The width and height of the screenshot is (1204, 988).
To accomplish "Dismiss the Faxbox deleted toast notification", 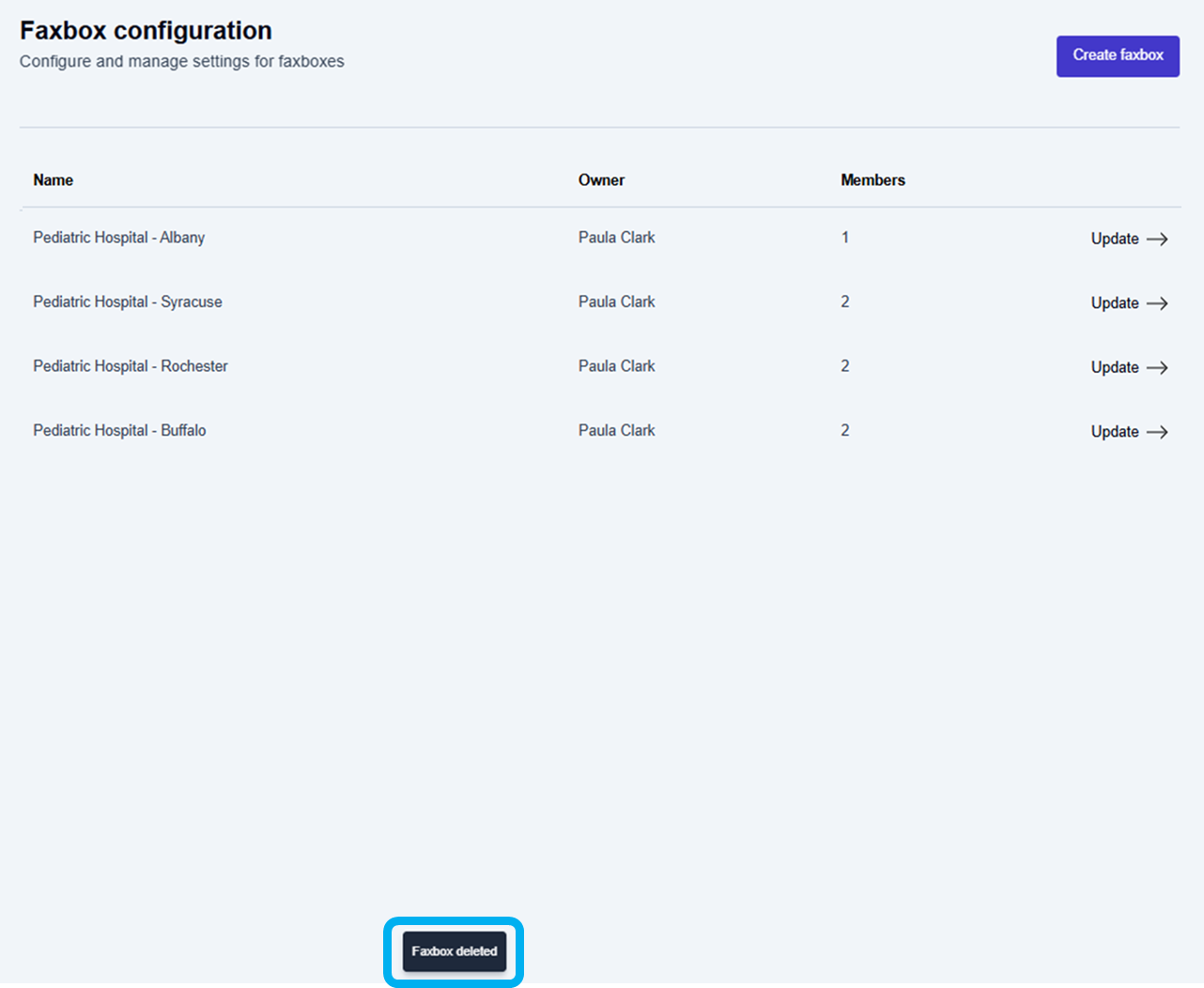I will coord(455,951).
